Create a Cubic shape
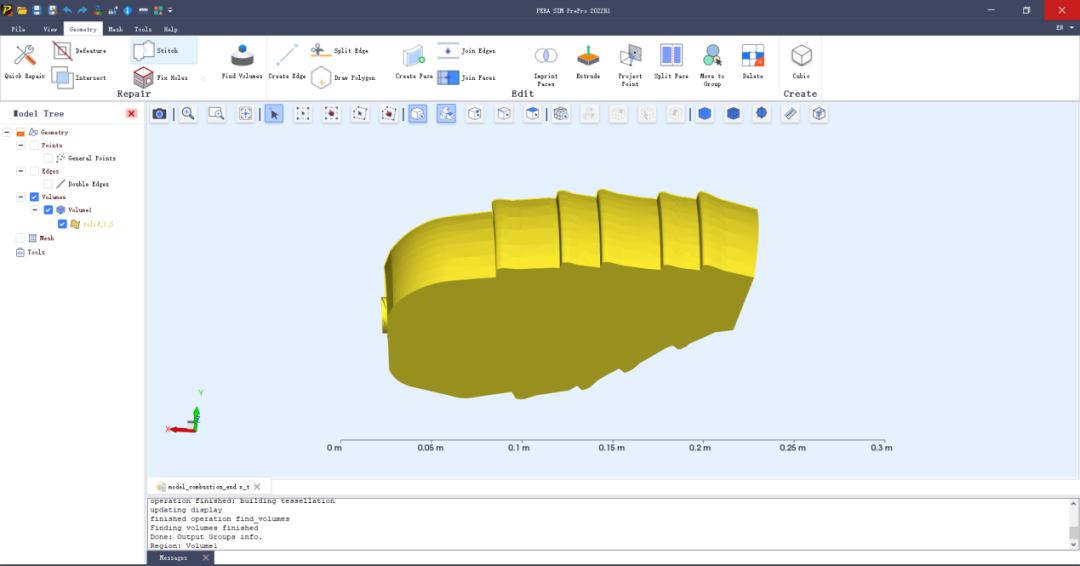This screenshot has width=1080, height=566. click(801, 62)
